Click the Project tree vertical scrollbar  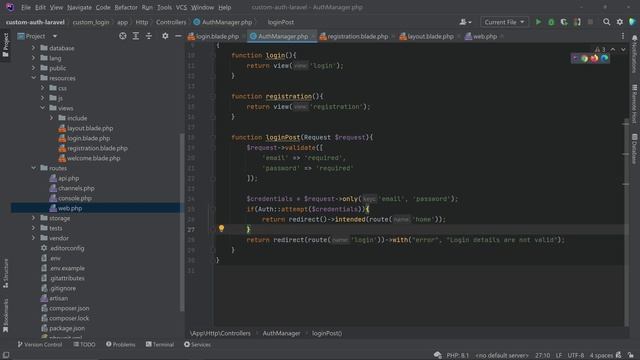[182, 222]
